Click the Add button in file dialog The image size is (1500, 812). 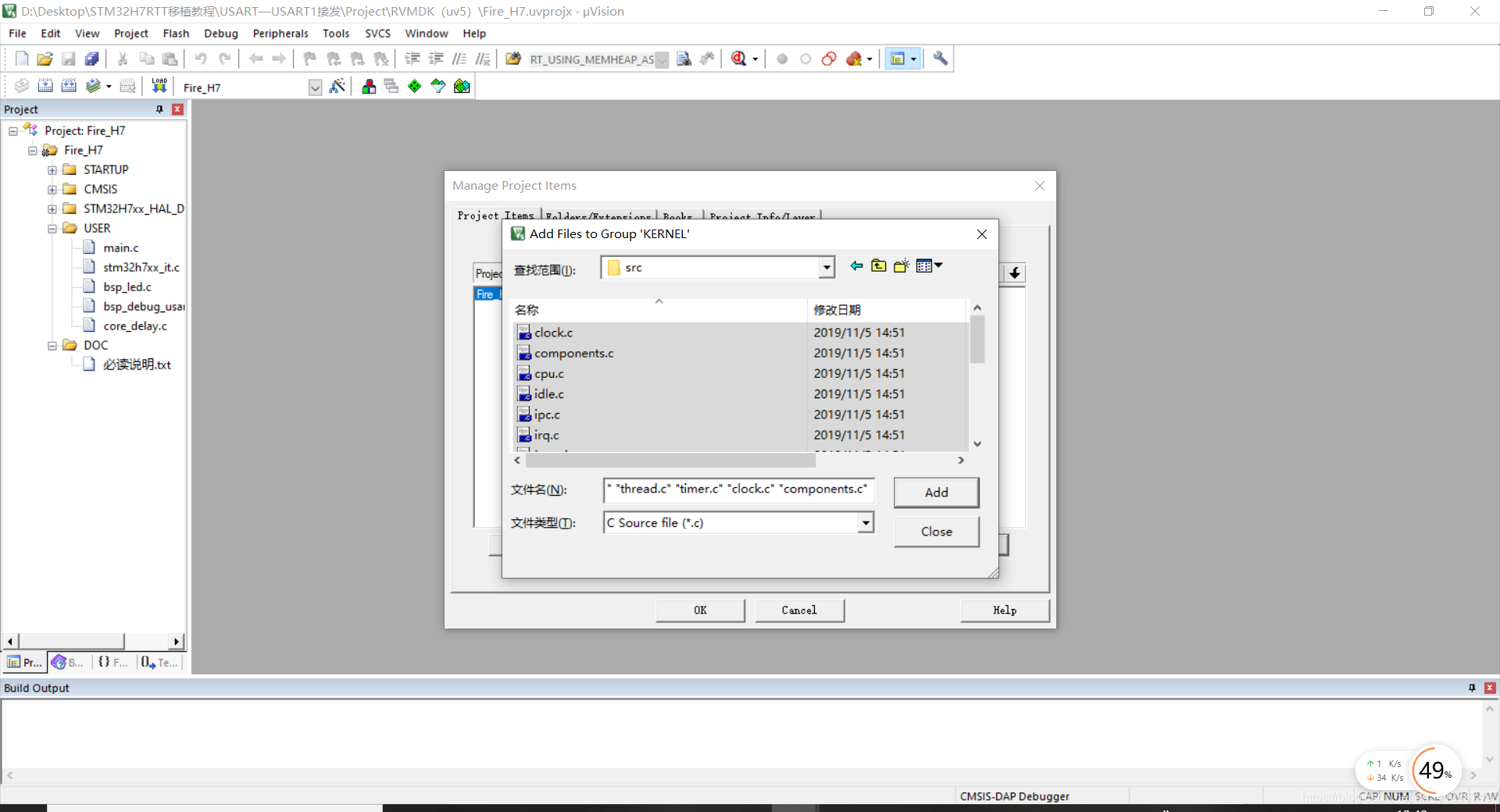936,492
